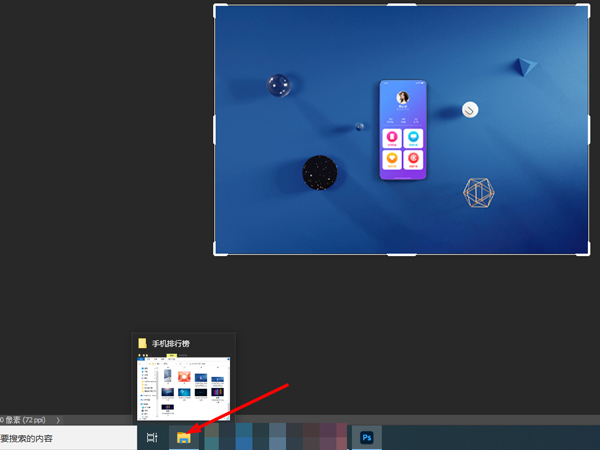600x450 pixels.
Task: Expand the status bar info arrow
Action: coord(59,420)
